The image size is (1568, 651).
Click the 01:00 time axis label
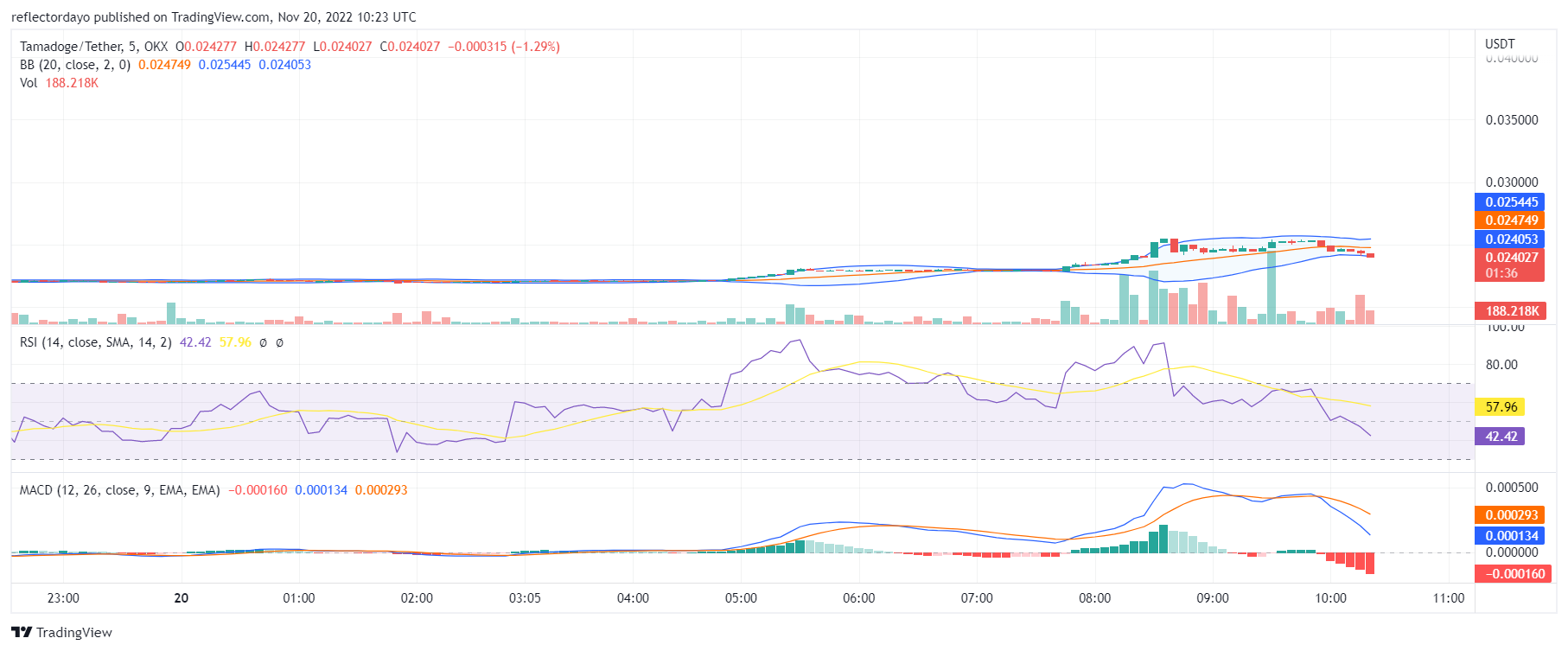pos(299,598)
